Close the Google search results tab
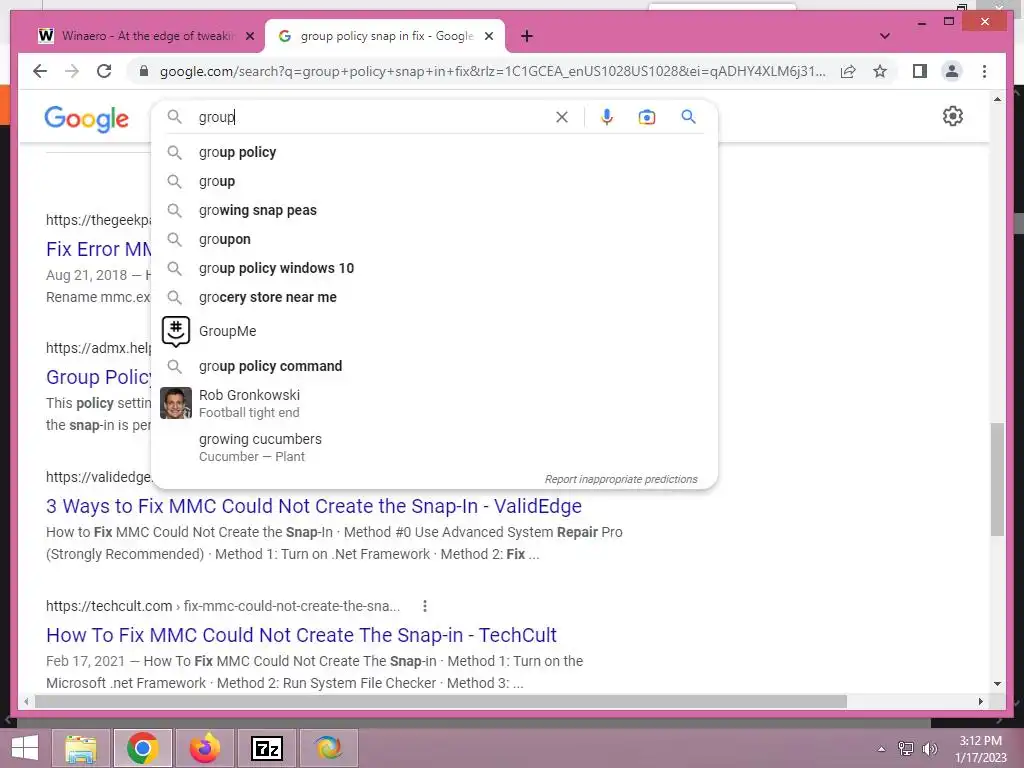Screen dimensions: 1024x768 pyautogui.click(x=488, y=37)
